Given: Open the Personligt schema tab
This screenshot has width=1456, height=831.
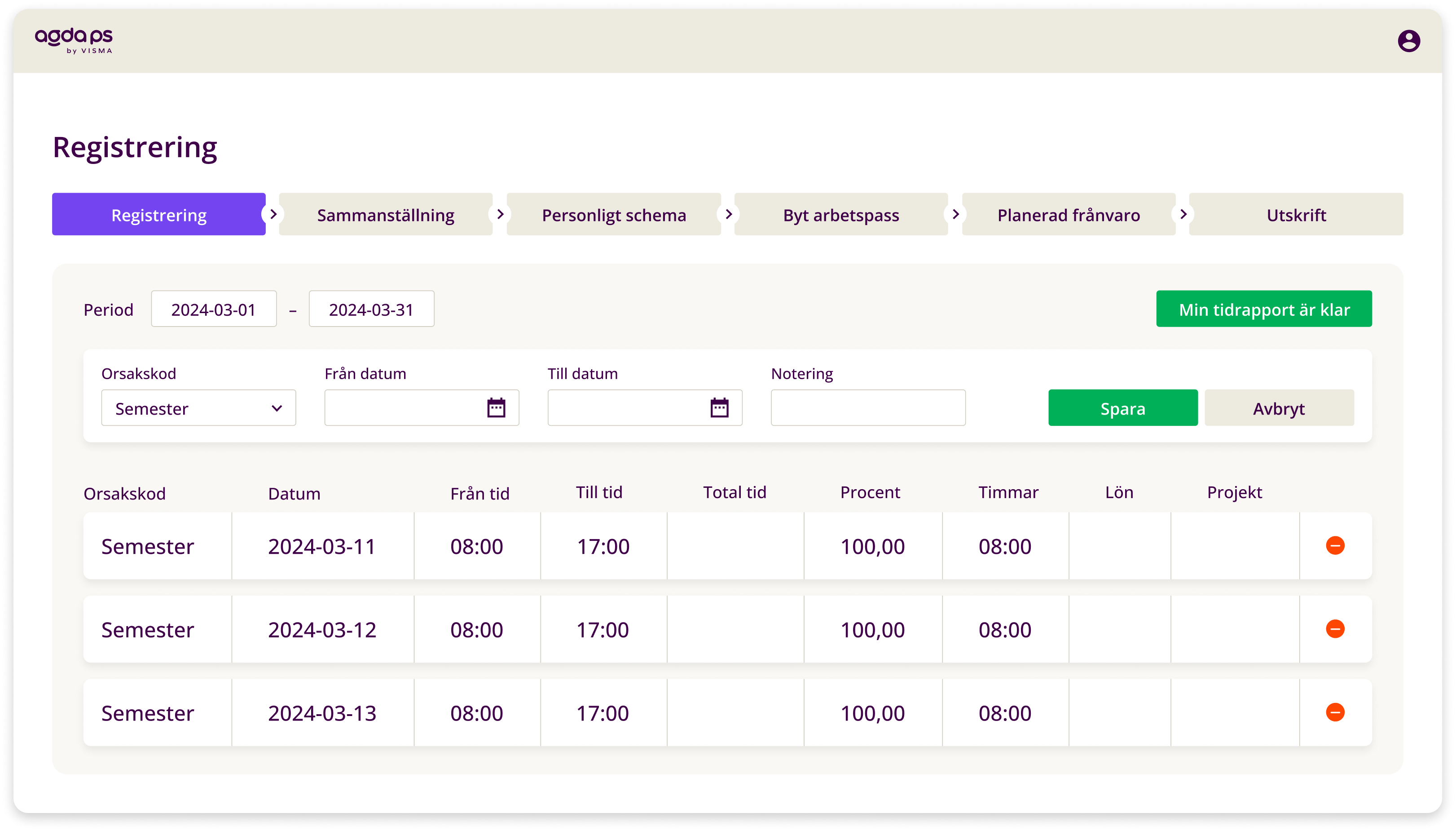Looking at the screenshot, I should 614,215.
